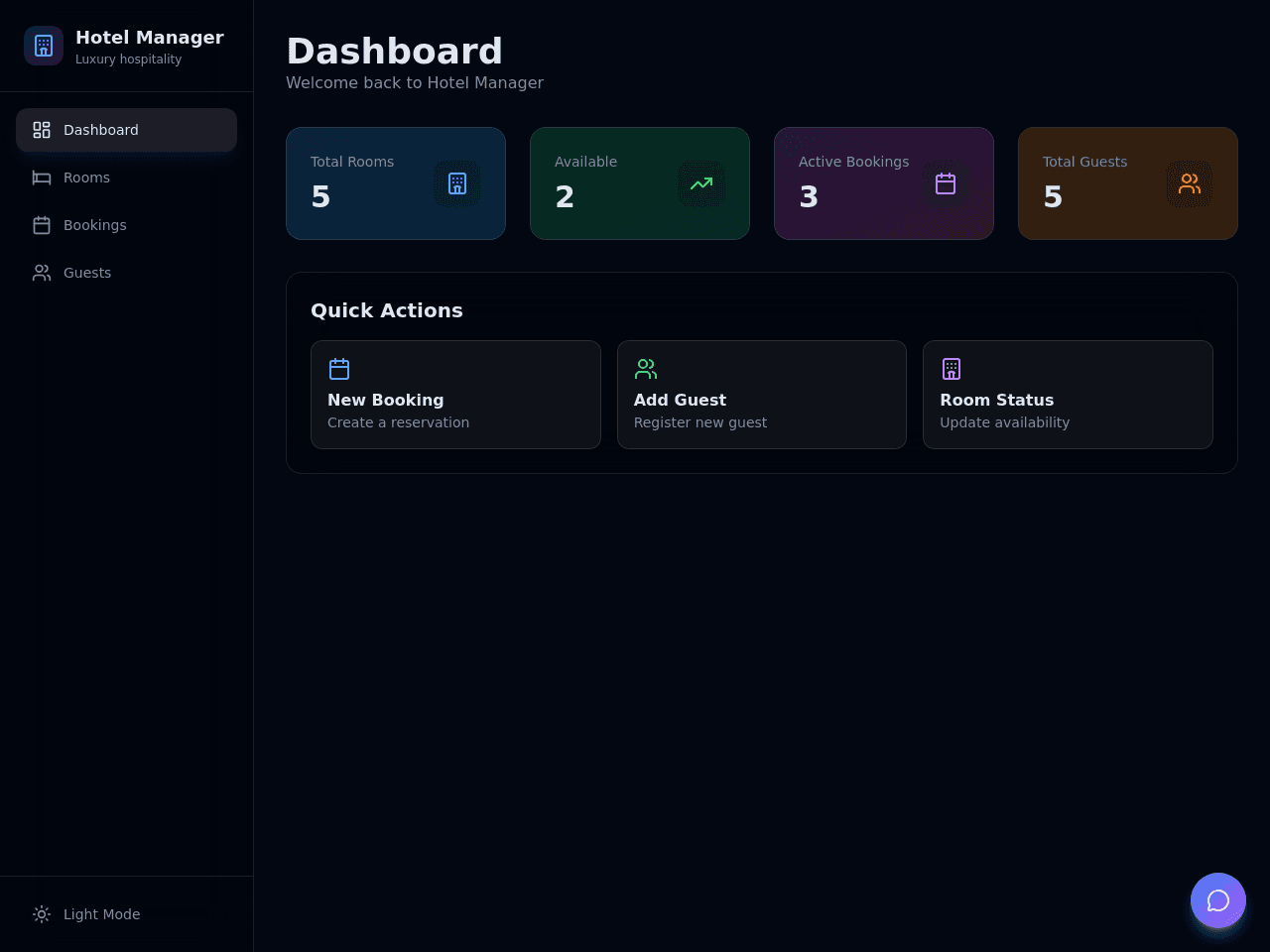The image size is (1270, 952).
Task: Click the people icon beside Guests
Action: click(42, 273)
